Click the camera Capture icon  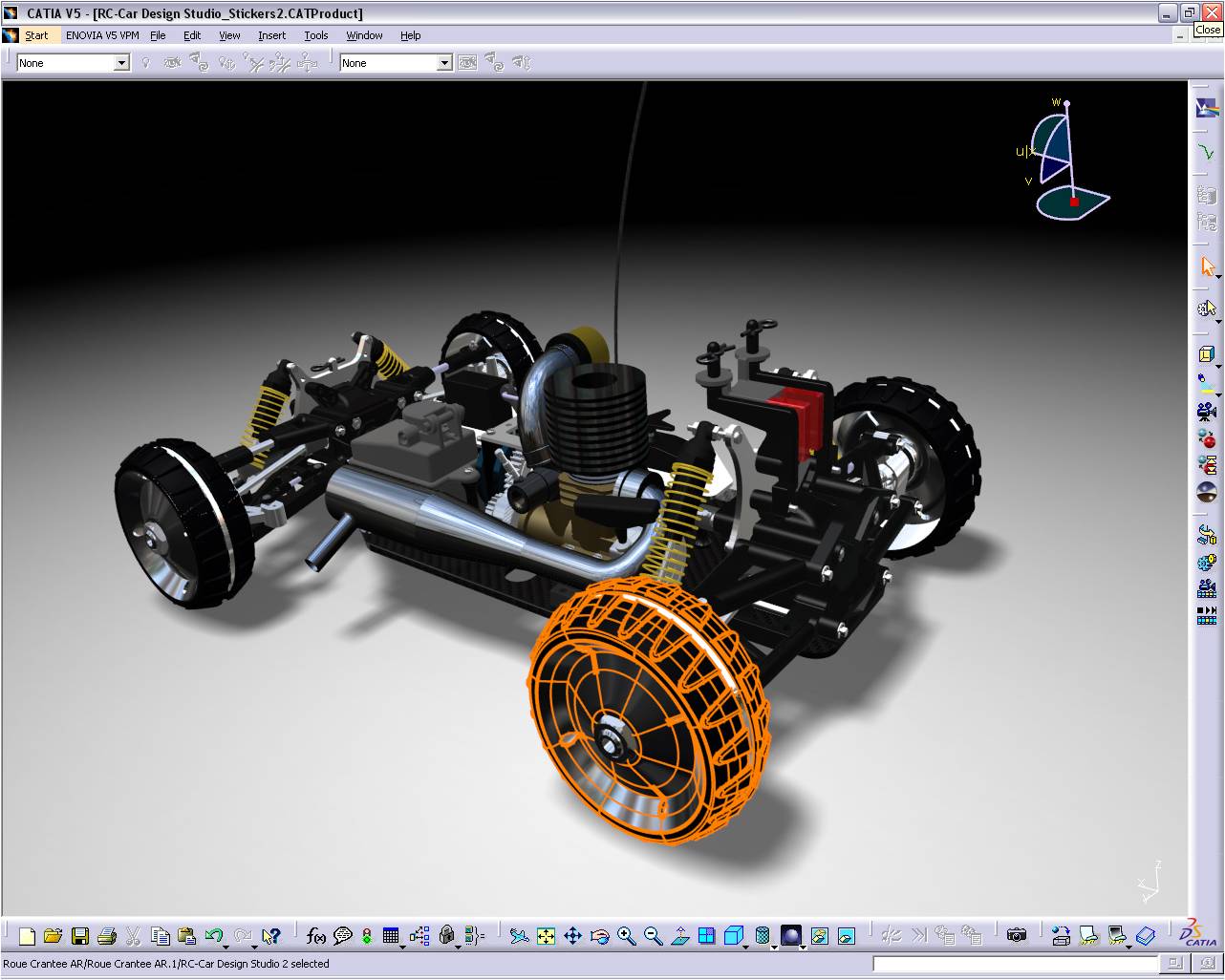1017,935
